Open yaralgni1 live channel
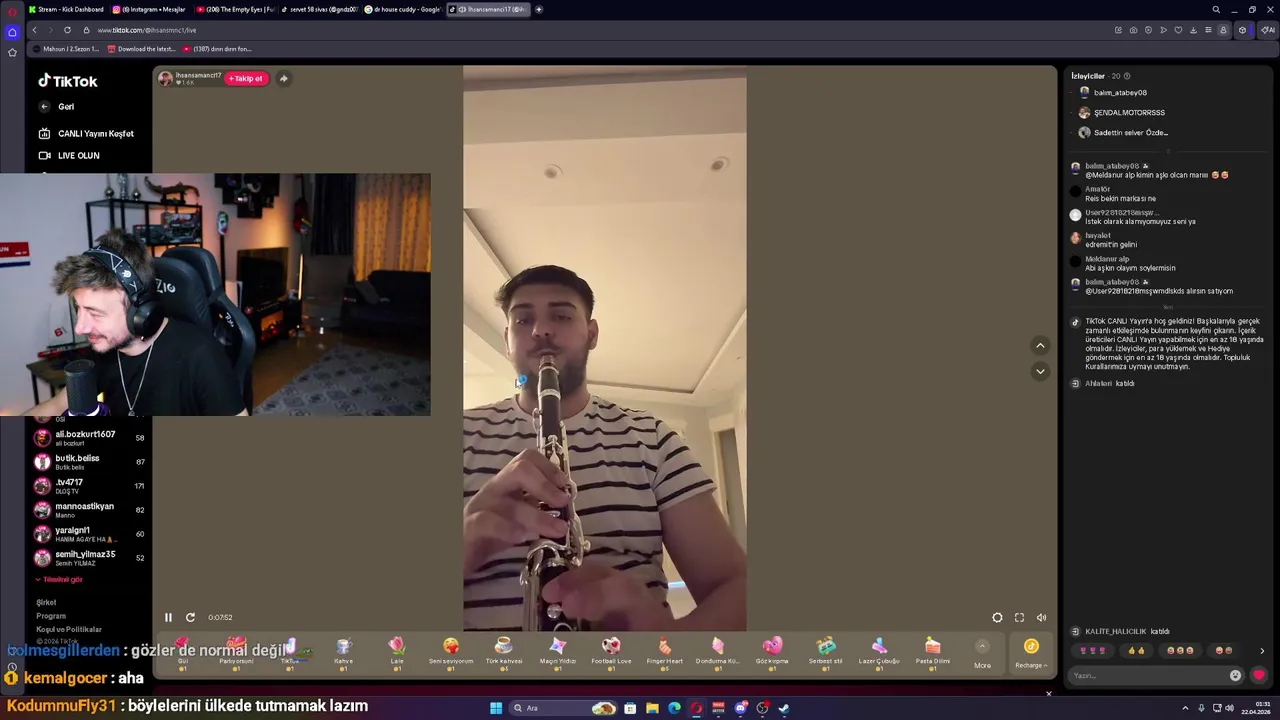 pyautogui.click(x=90, y=534)
